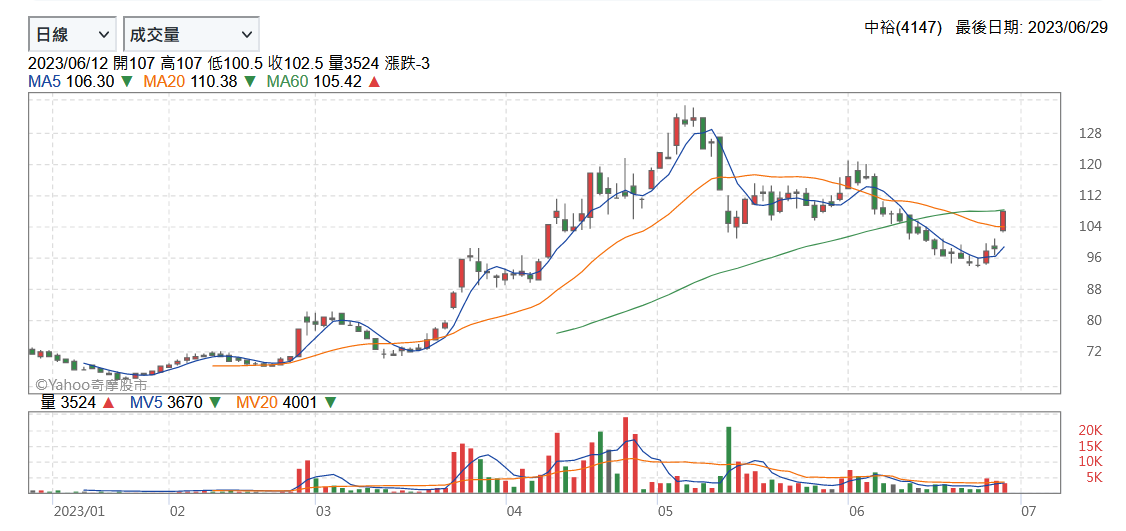The width and height of the screenshot is (1126, 531).
Task: Click the 2023/01 label on time axis
Action: pyautogui.click(x=79, y=511)
